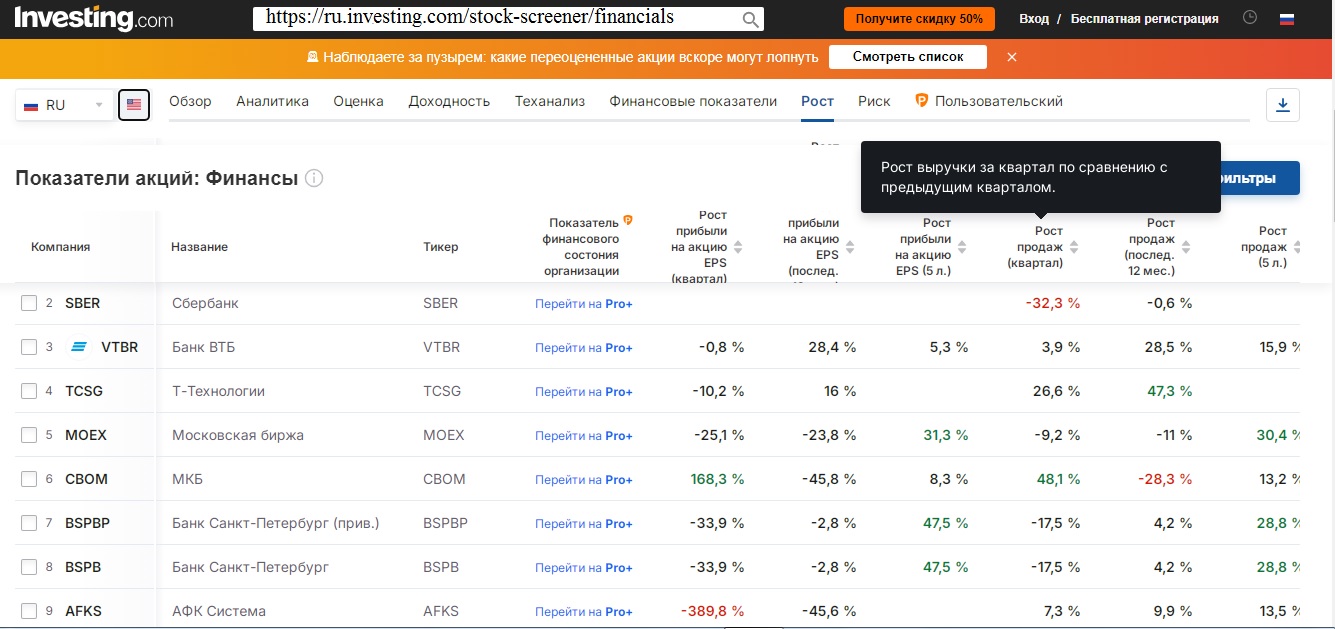Close the orange promo banner
Viewport: 1335px width, 629px height.
coord(1012,57)
